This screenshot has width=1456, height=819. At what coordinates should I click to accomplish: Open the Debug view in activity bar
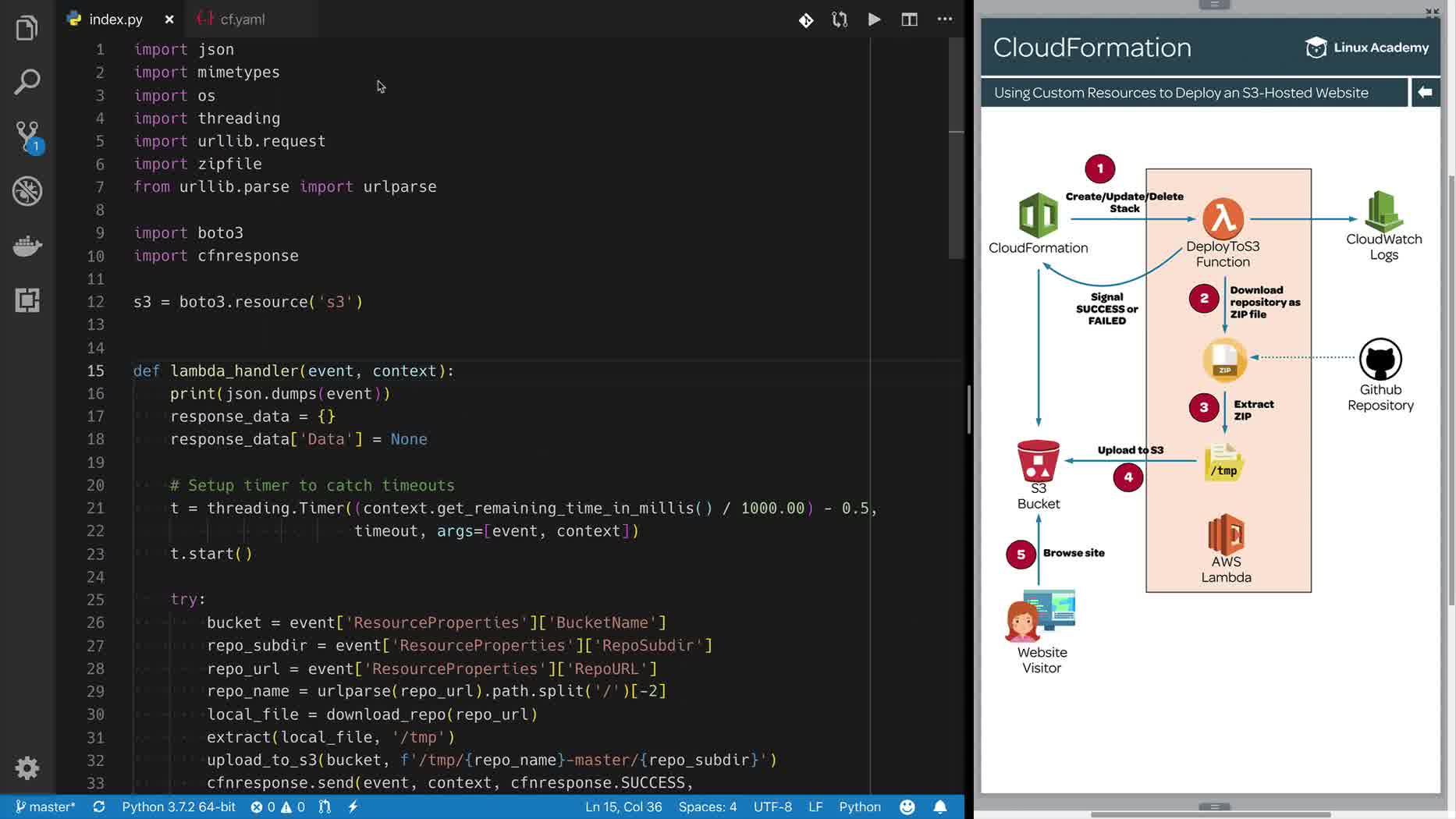coord(27,191)
